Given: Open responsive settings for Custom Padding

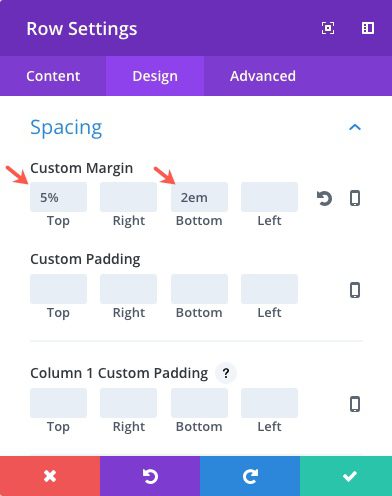Looking at the screenshot, I should 355,290.
